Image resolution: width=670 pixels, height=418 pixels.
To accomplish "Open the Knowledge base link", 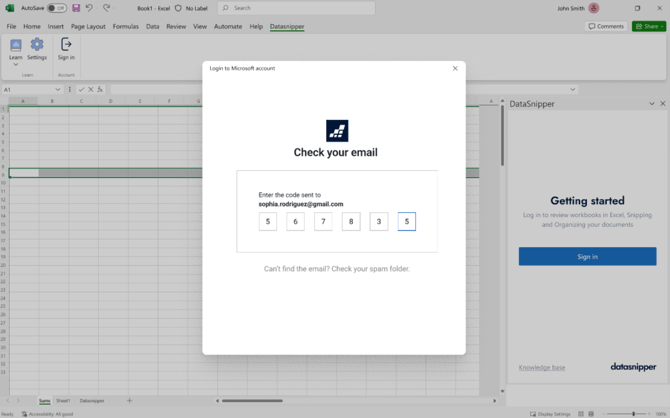I will pos(541,368).
